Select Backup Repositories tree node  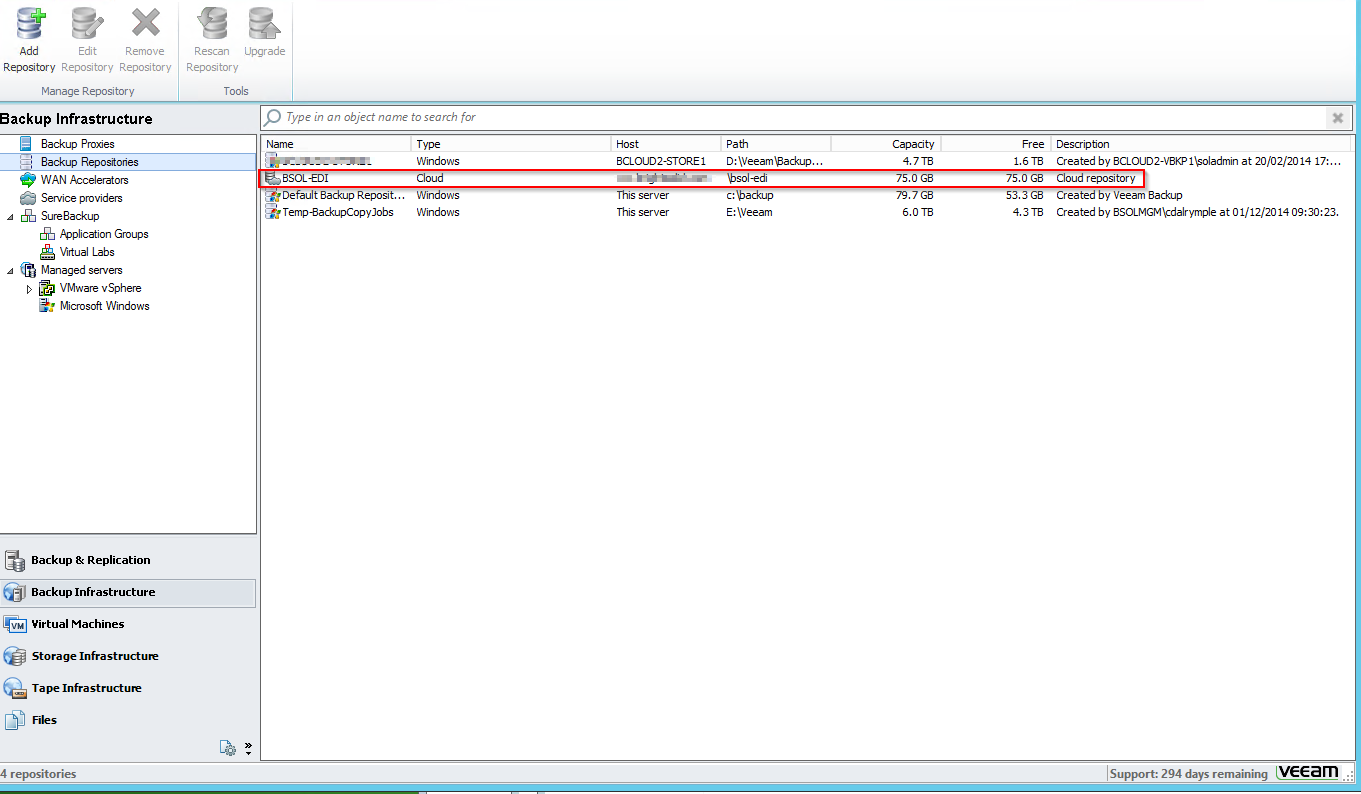[x=89, y=162]
